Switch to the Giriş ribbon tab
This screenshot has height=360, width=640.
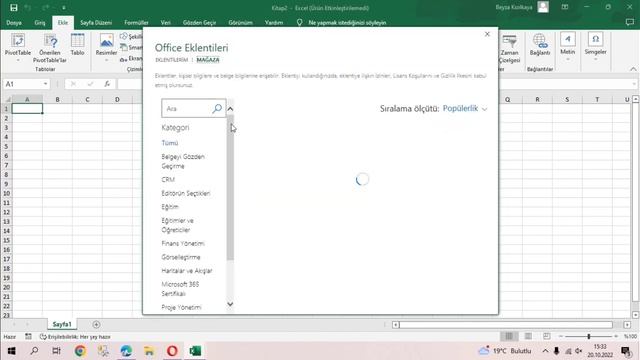[40, 22]
